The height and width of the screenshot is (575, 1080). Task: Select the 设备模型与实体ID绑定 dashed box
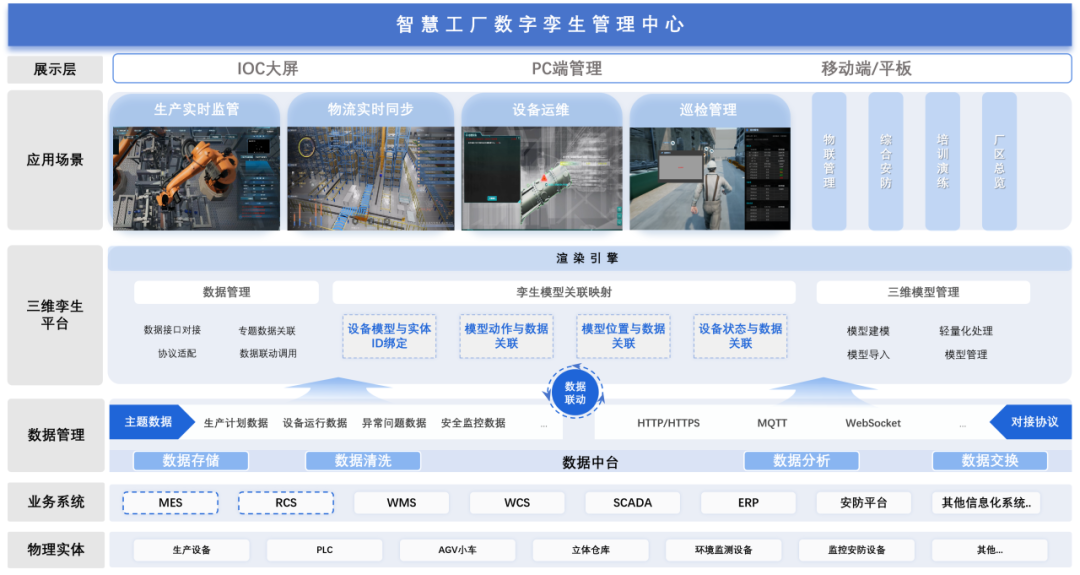[389, 336]
